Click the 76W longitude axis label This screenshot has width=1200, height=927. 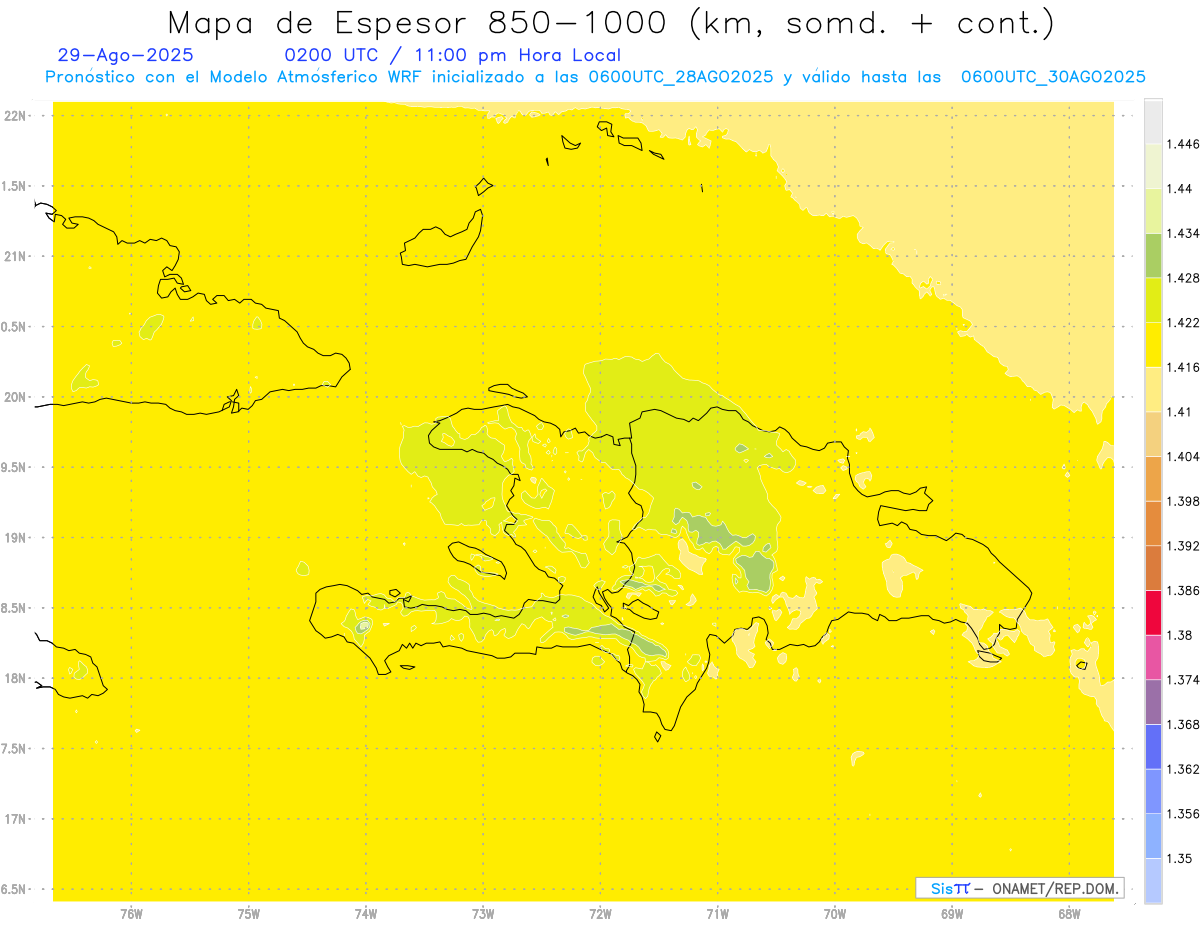(131, 913)
